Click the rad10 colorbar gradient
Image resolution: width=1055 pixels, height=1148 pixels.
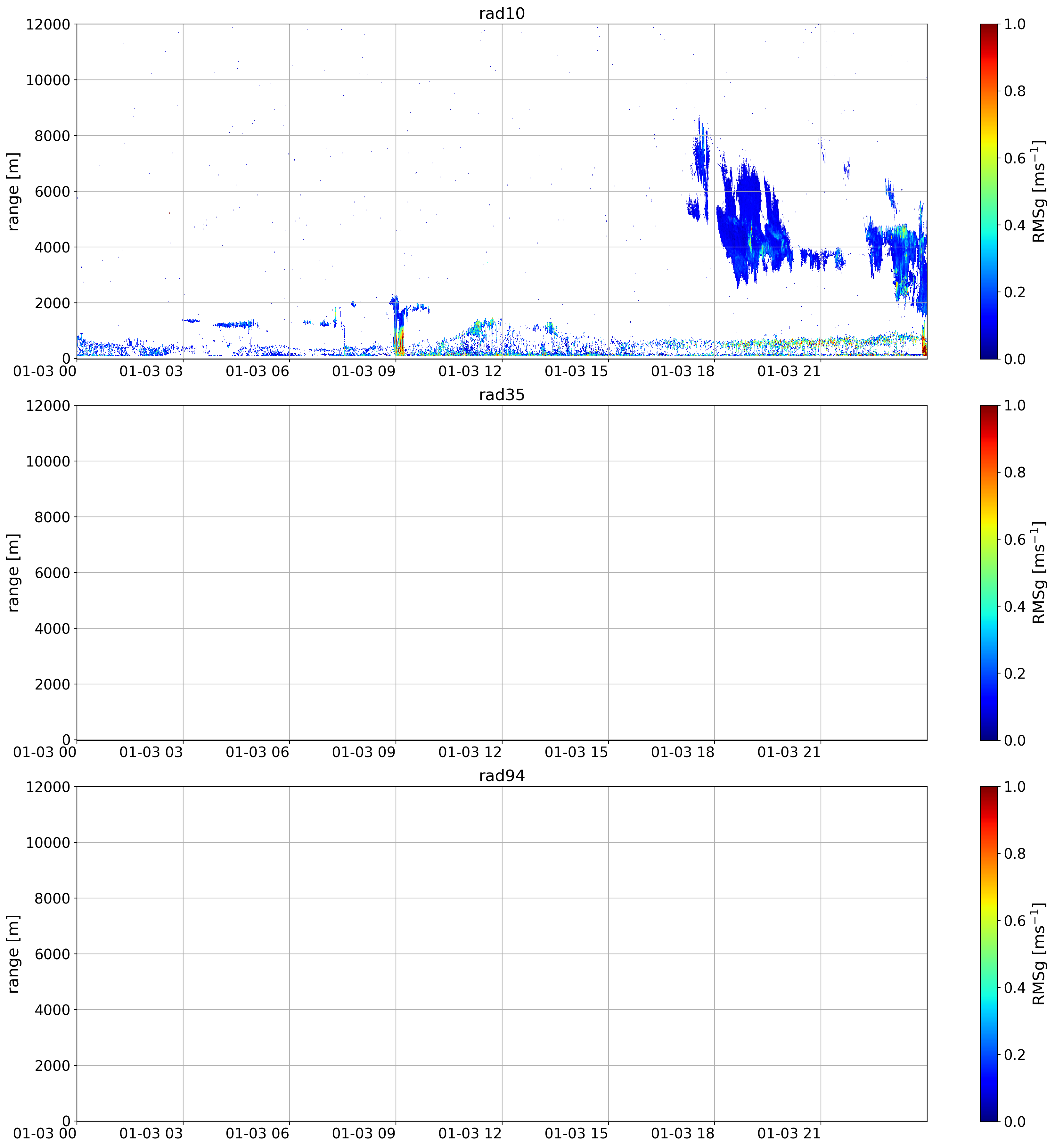pyautogui.click(x=989, y=191)
